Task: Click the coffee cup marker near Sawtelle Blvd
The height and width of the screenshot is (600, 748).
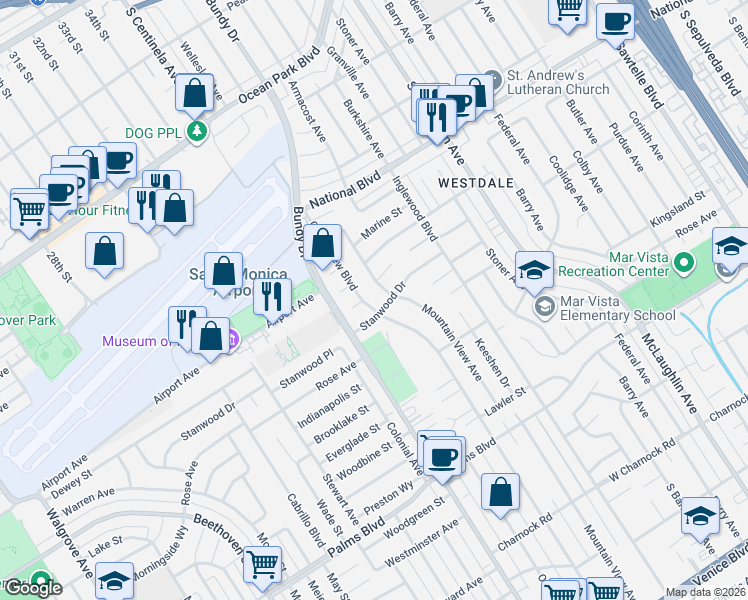Action: pyautogui.click(x=615, y=23)
